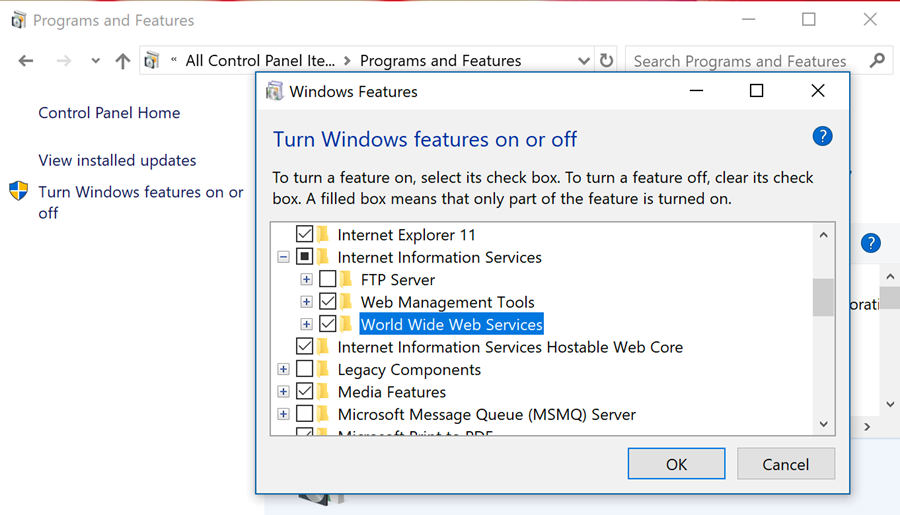Click the back arrow in Programs and Features
900x515 pixels.
[26, 61]
